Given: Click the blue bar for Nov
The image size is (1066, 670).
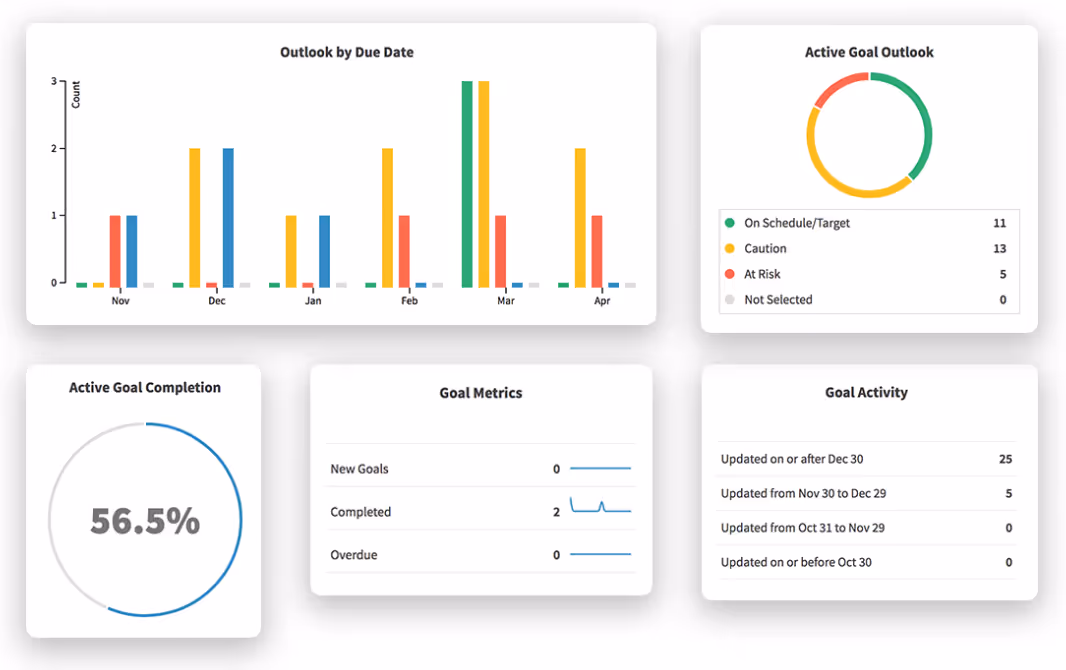Looking at the screenshot, I should pos(132,251).
